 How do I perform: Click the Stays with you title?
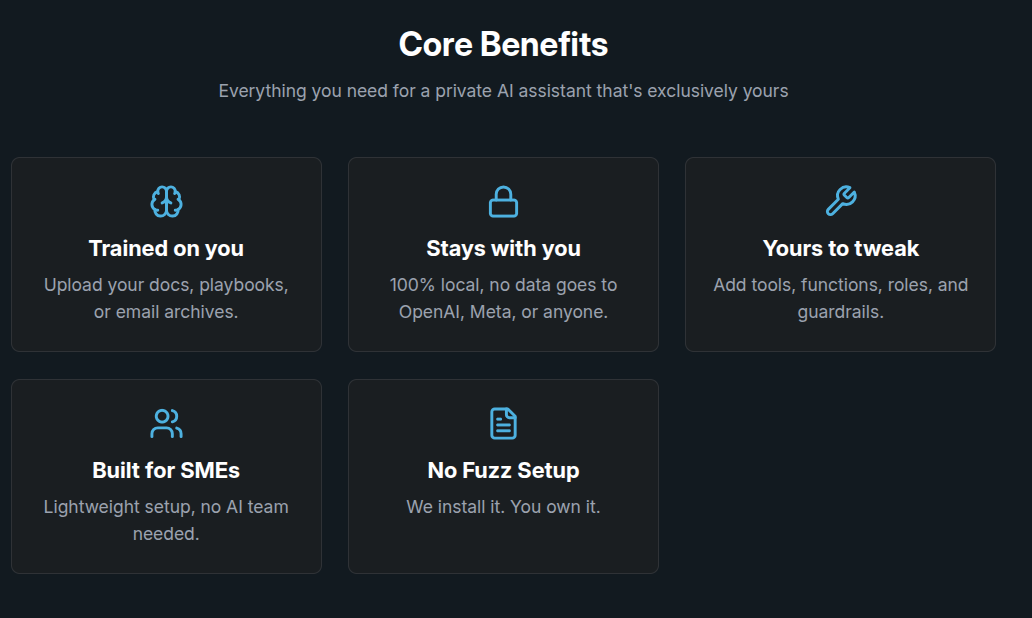[x=503, y=248]
